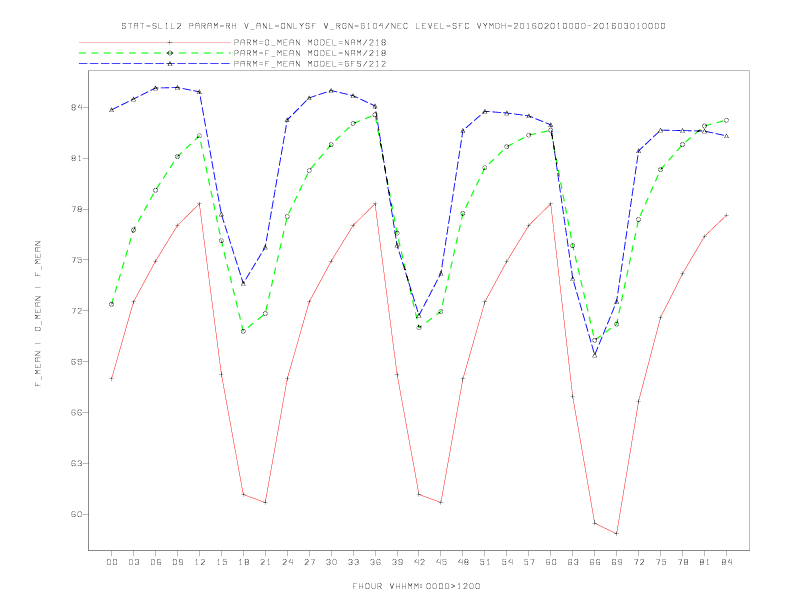
Task: Click x-axis hour label 78
Action: click(683, 562)
